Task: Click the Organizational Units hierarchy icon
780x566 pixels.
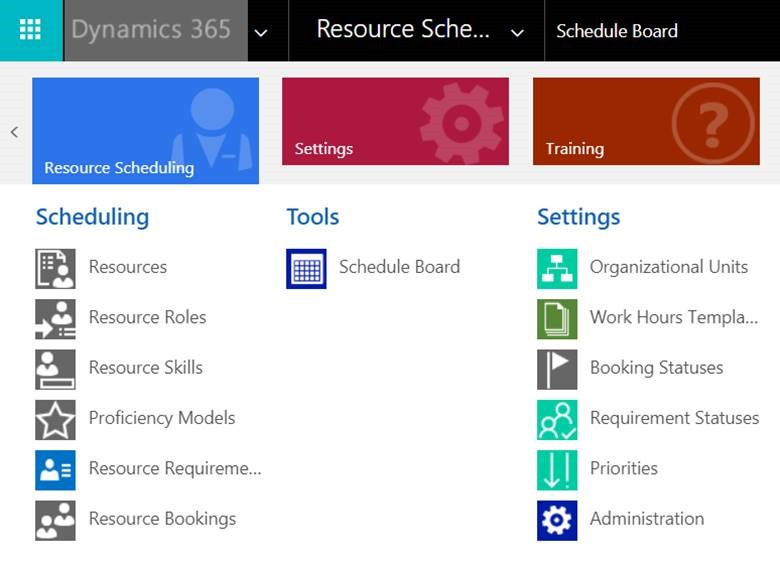Action: coord(557,269)
